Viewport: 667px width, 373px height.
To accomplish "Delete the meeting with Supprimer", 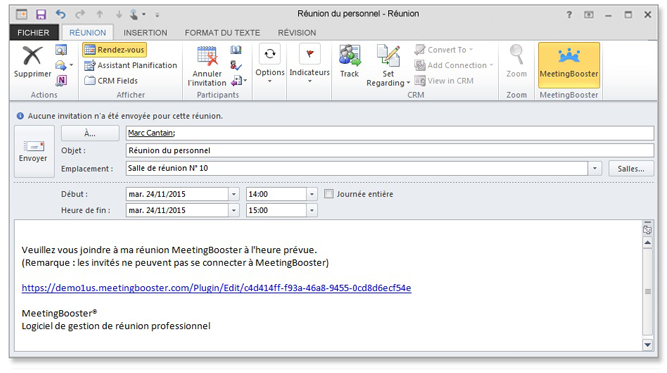I will (x=32, y=62).
